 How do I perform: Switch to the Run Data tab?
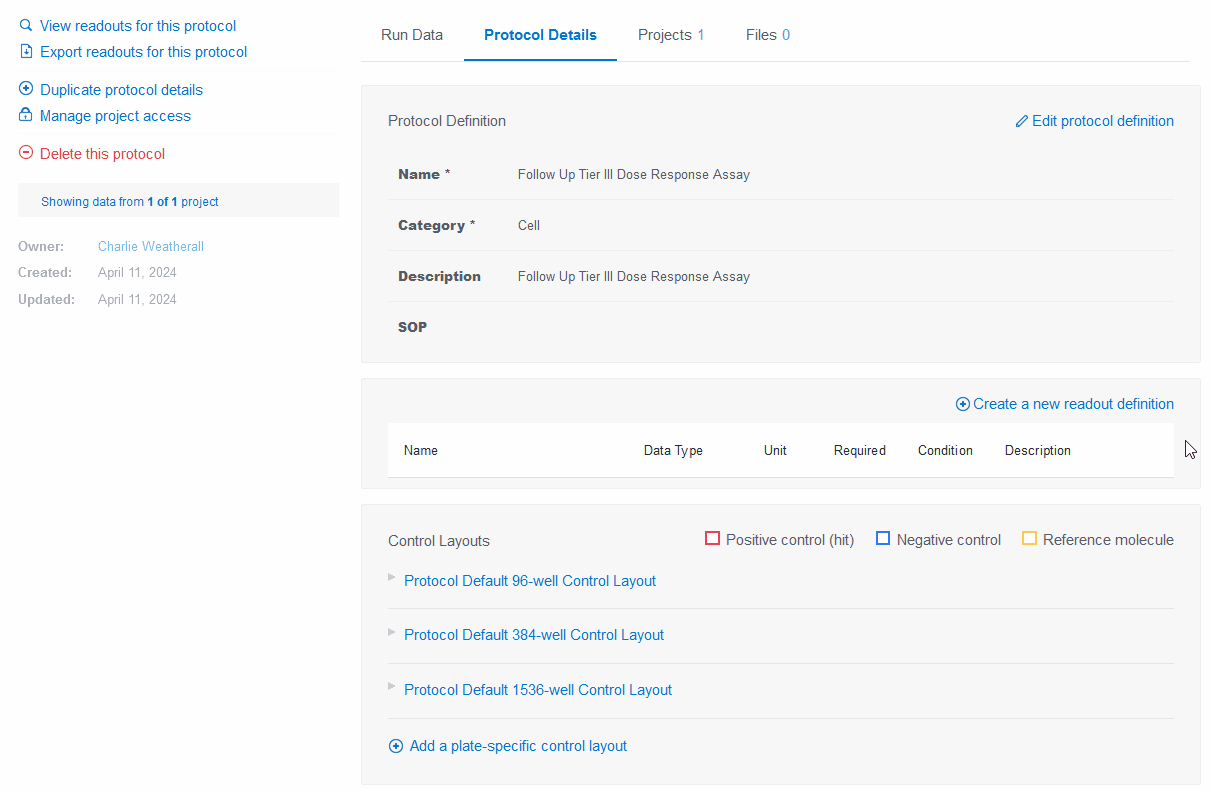[x=412, y=35]
